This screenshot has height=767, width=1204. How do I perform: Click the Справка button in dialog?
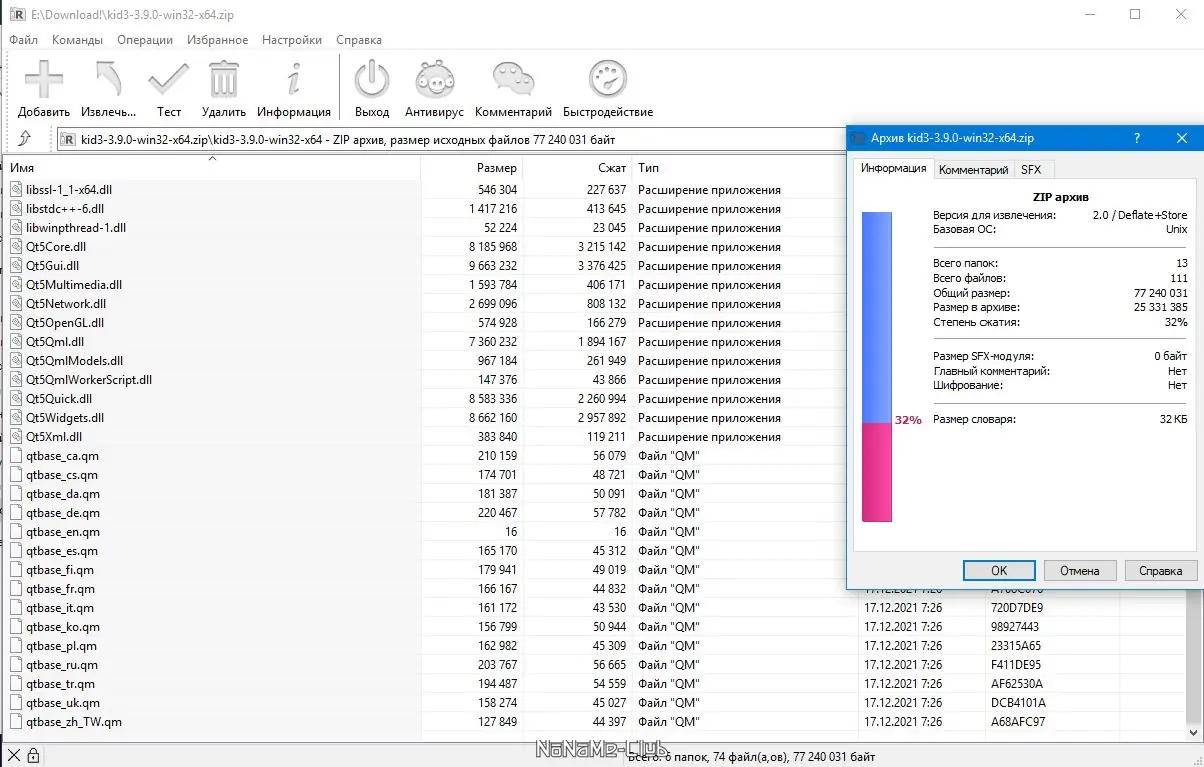pyautogui.click(x=1161, y=570)
